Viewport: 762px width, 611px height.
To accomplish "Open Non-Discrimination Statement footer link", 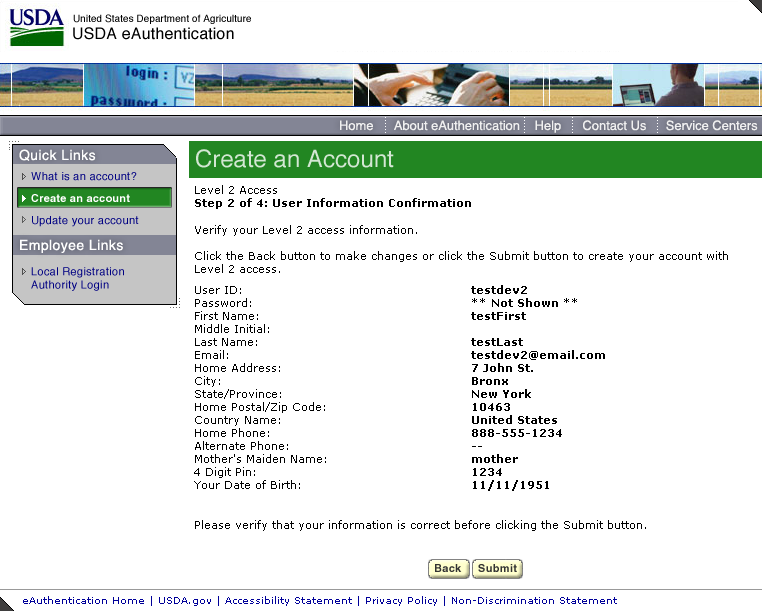I will tap(534, 600).
